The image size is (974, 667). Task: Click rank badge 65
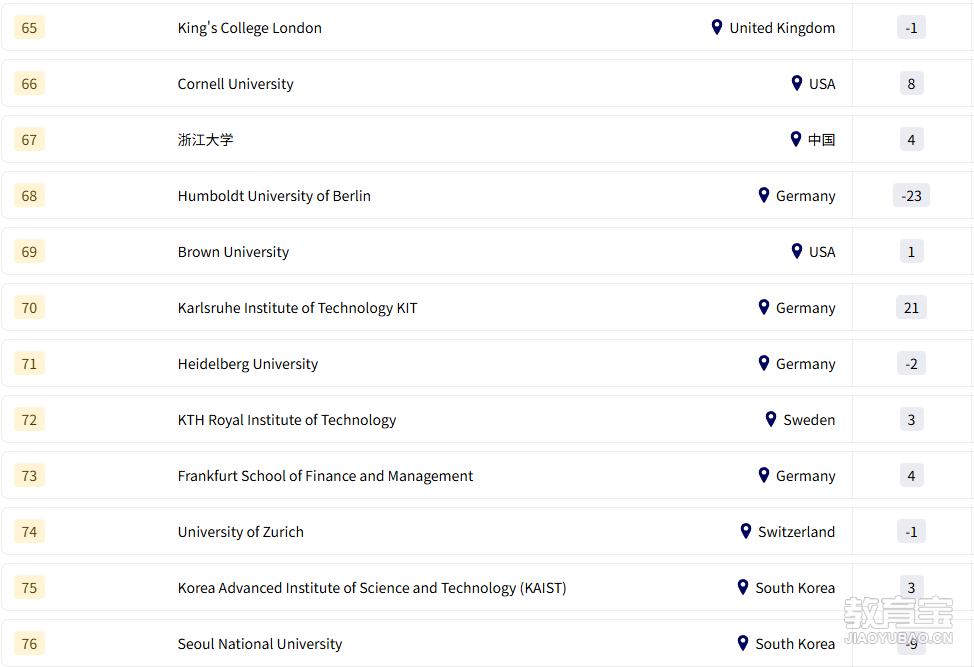29,28
